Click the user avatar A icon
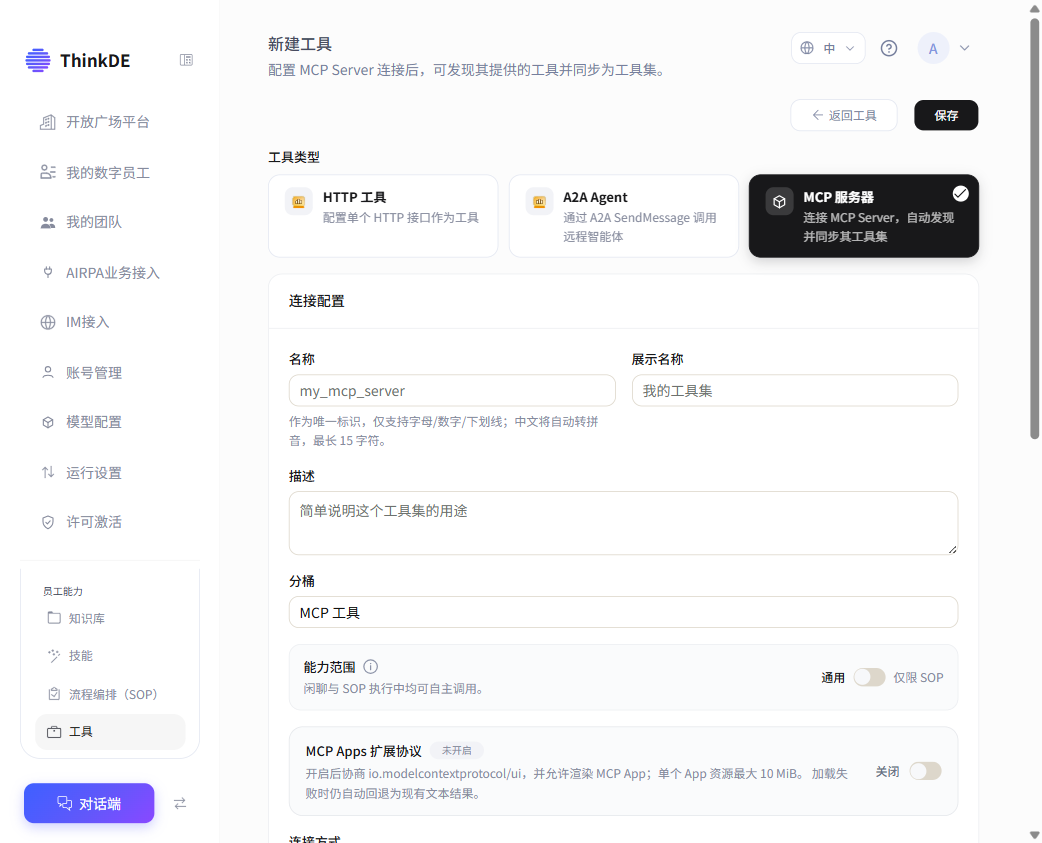The width and height of the screenshot is (1042, 843). (933, 48)
